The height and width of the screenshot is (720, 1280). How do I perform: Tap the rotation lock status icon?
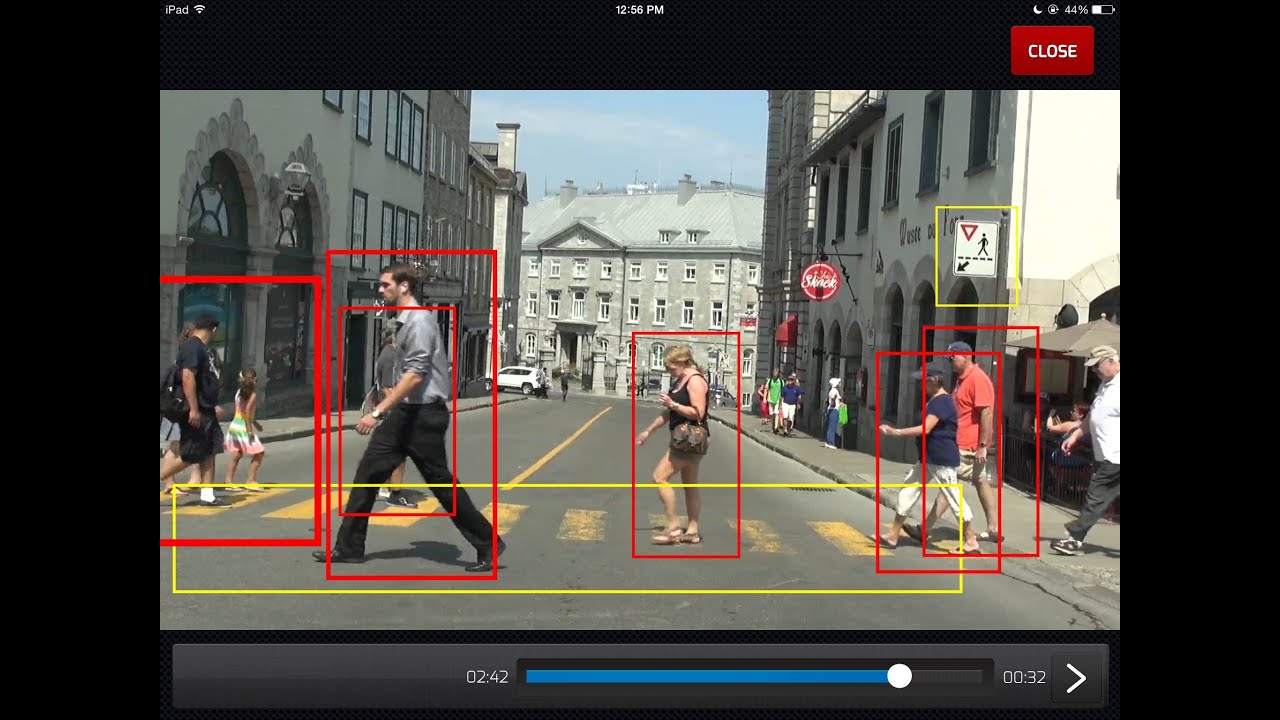coord(1053,9)
